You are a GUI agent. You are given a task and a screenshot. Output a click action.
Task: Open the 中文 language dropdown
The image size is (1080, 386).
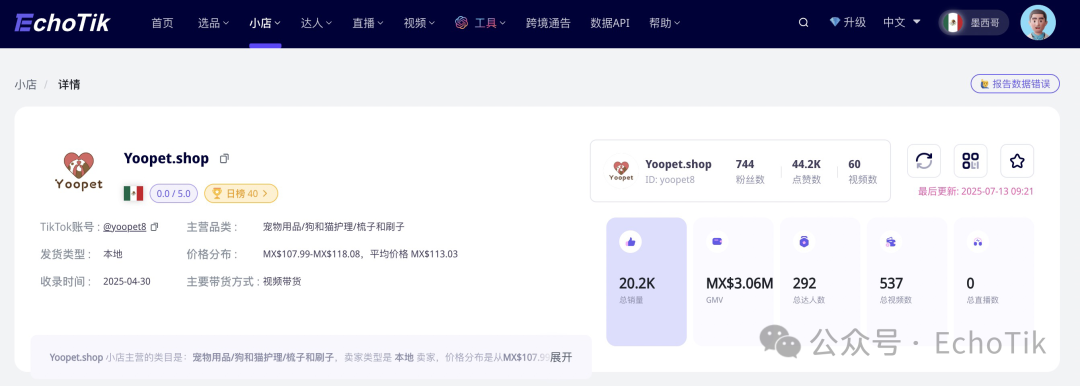pyautogui.click(x=902, y=23)
